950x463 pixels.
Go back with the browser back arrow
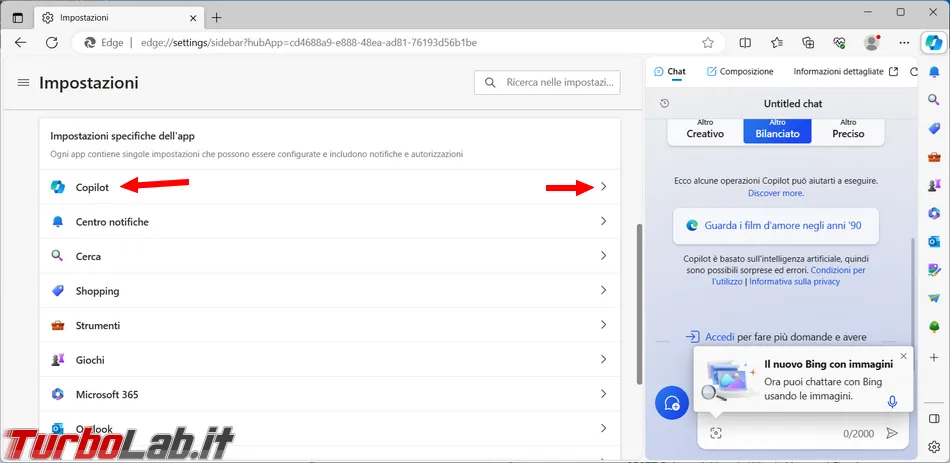pos(21,42)
